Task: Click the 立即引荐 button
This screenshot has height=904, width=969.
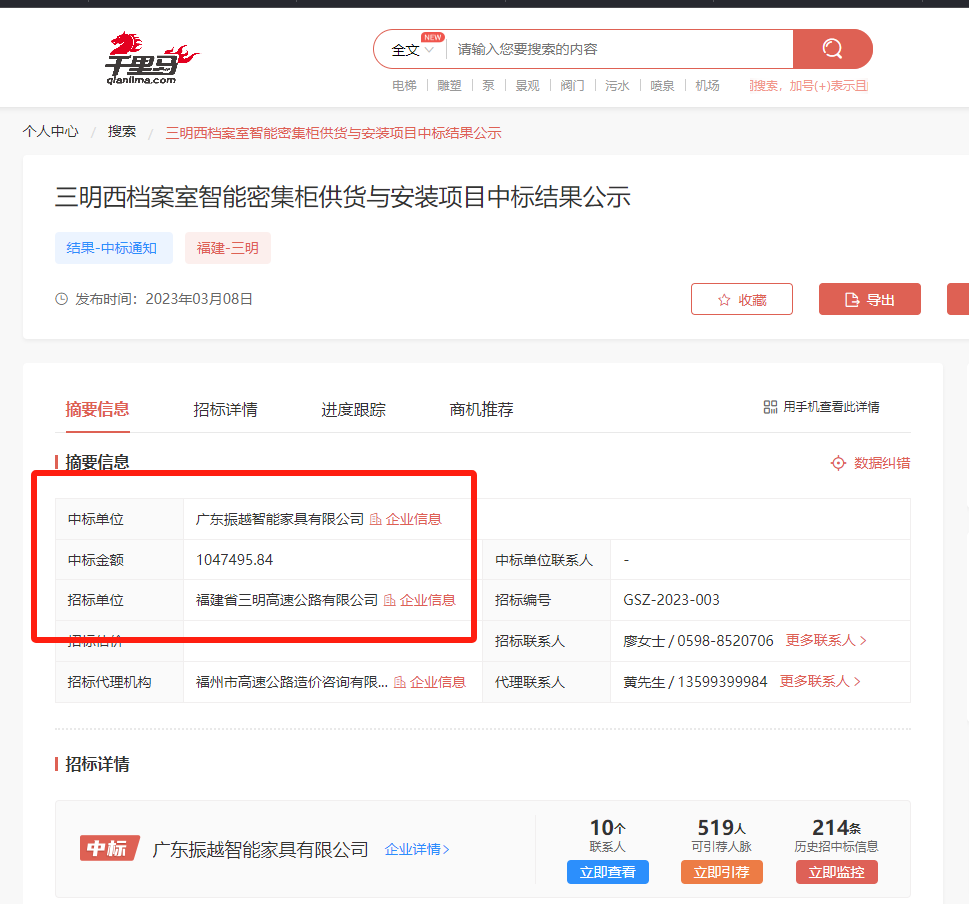Action: 722,872
